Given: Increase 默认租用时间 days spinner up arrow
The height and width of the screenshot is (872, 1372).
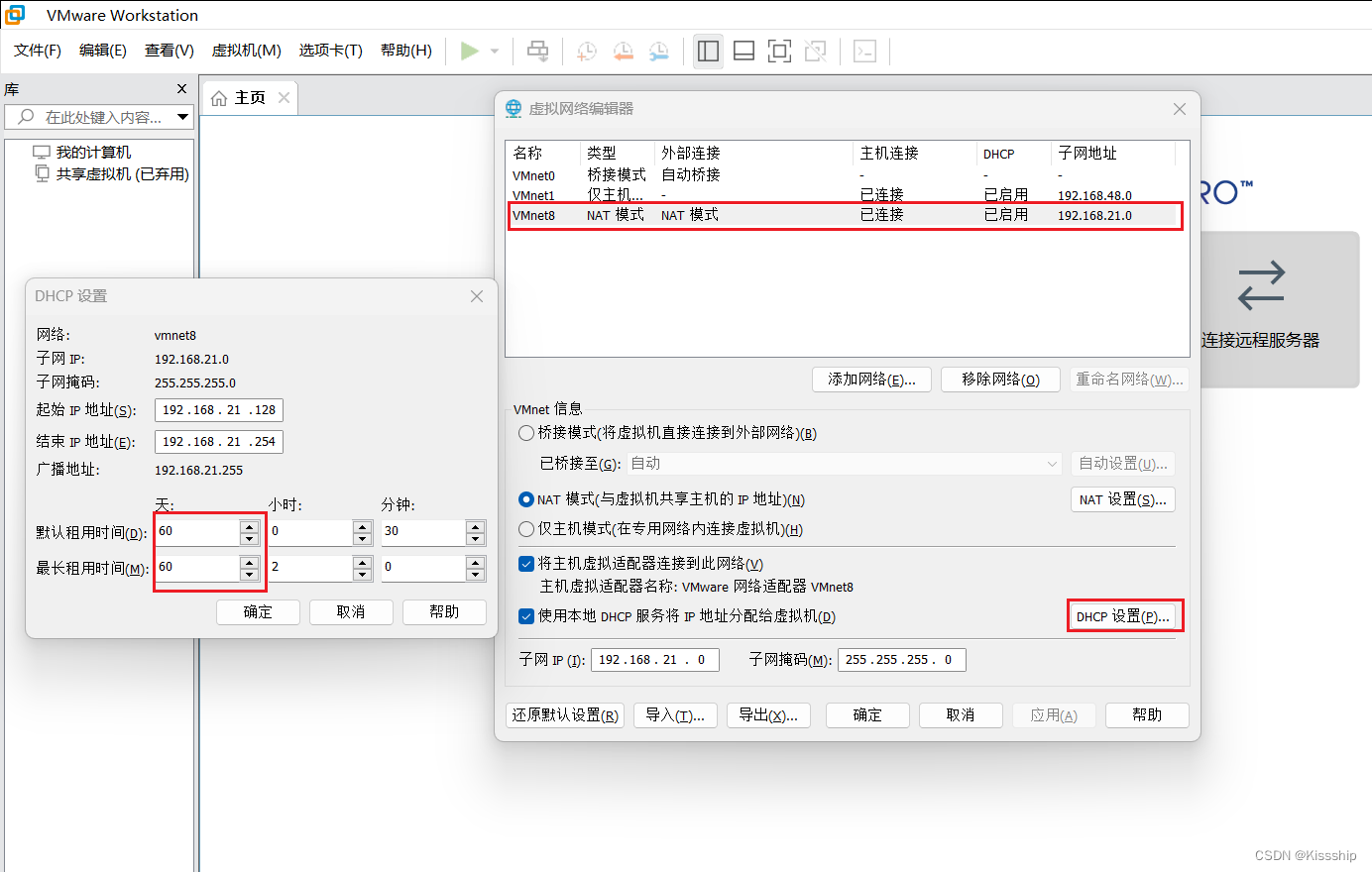Looking at the screenshot, I should click(x=250, y=526).
